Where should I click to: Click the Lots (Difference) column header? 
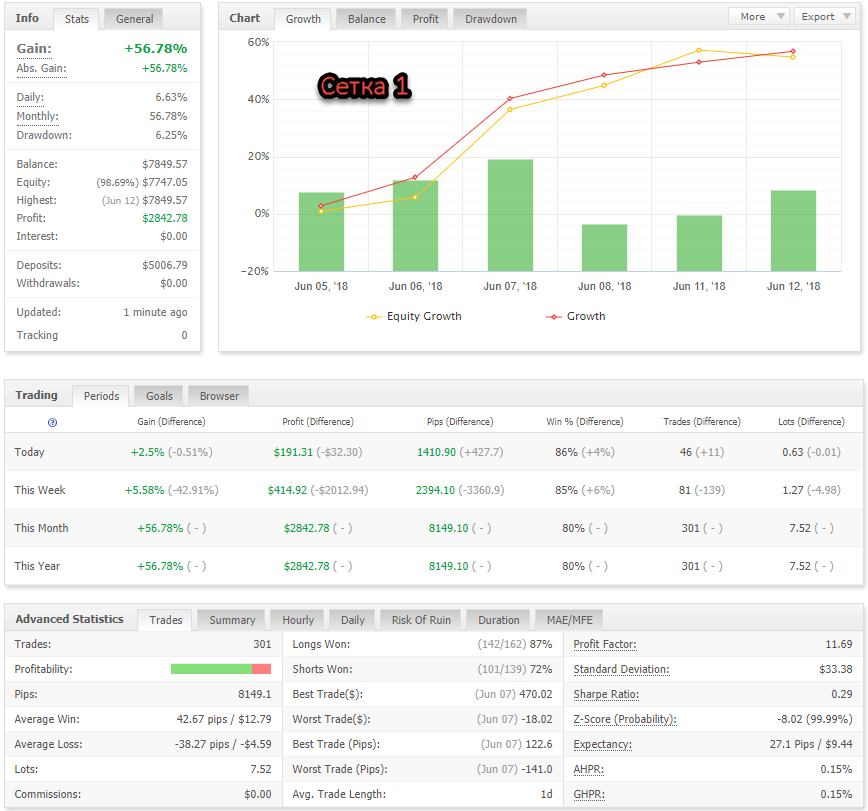(x=811, y=422)
